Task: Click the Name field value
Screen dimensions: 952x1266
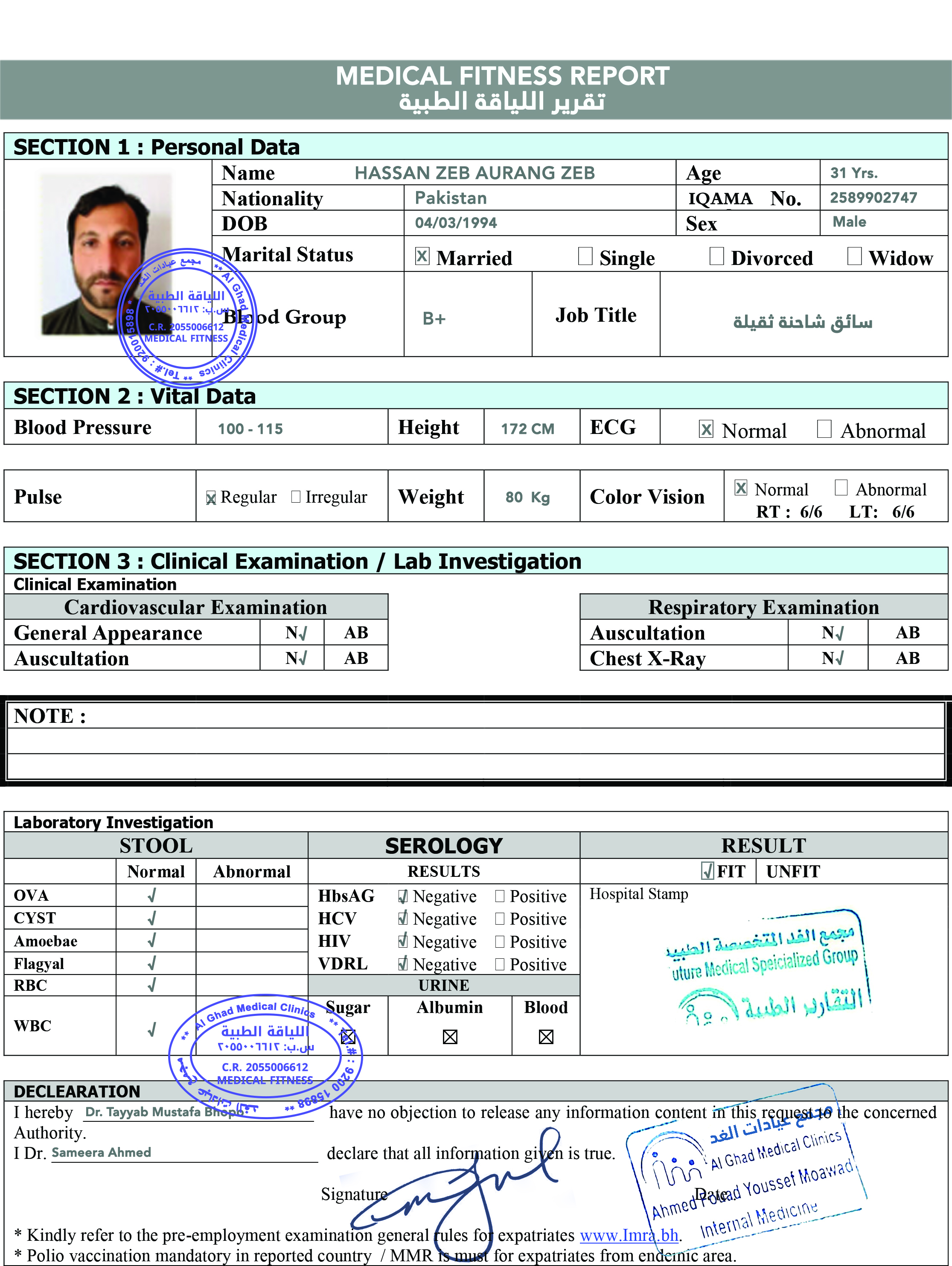Action: 474,173
